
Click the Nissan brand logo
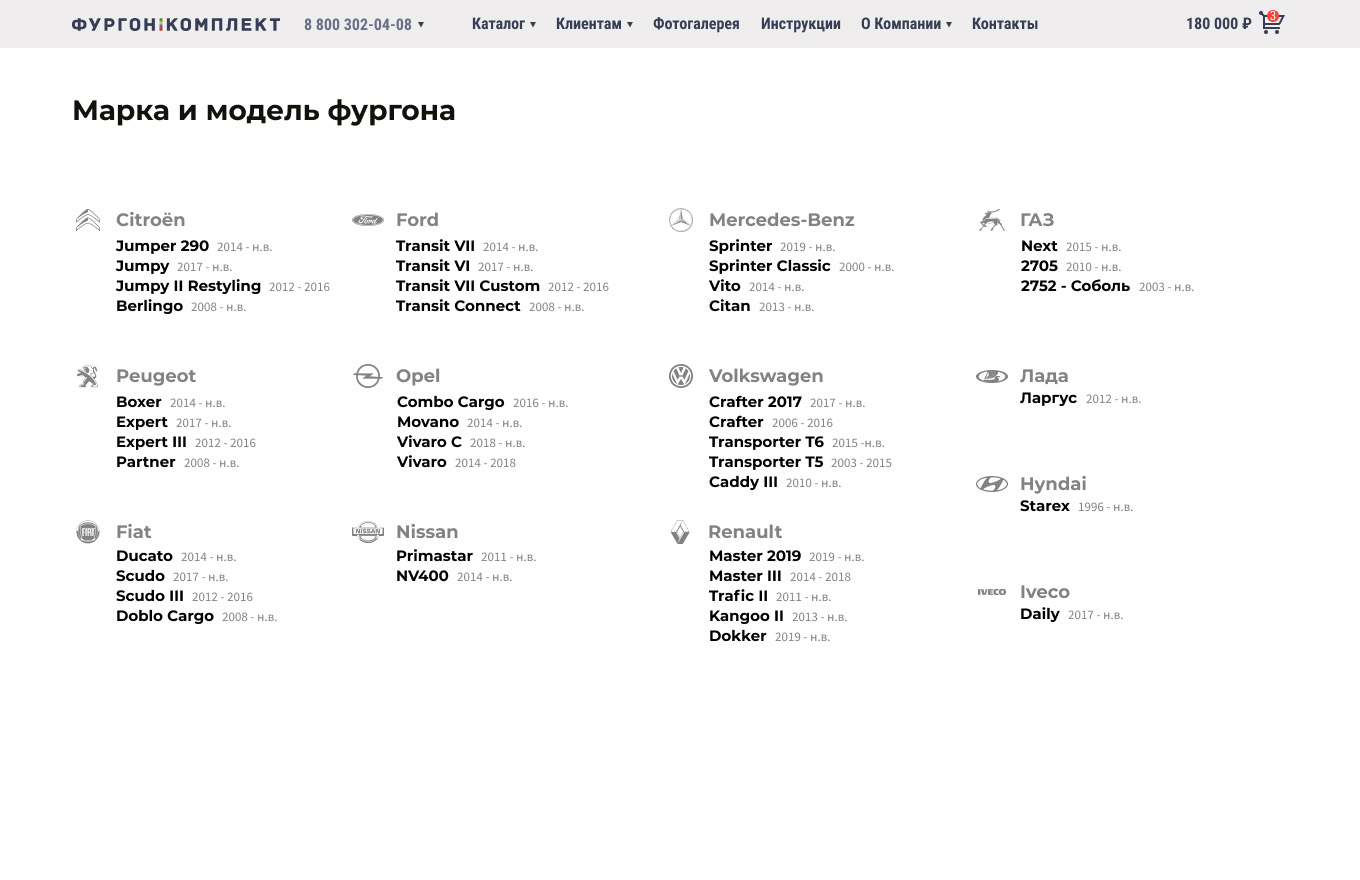368,532
